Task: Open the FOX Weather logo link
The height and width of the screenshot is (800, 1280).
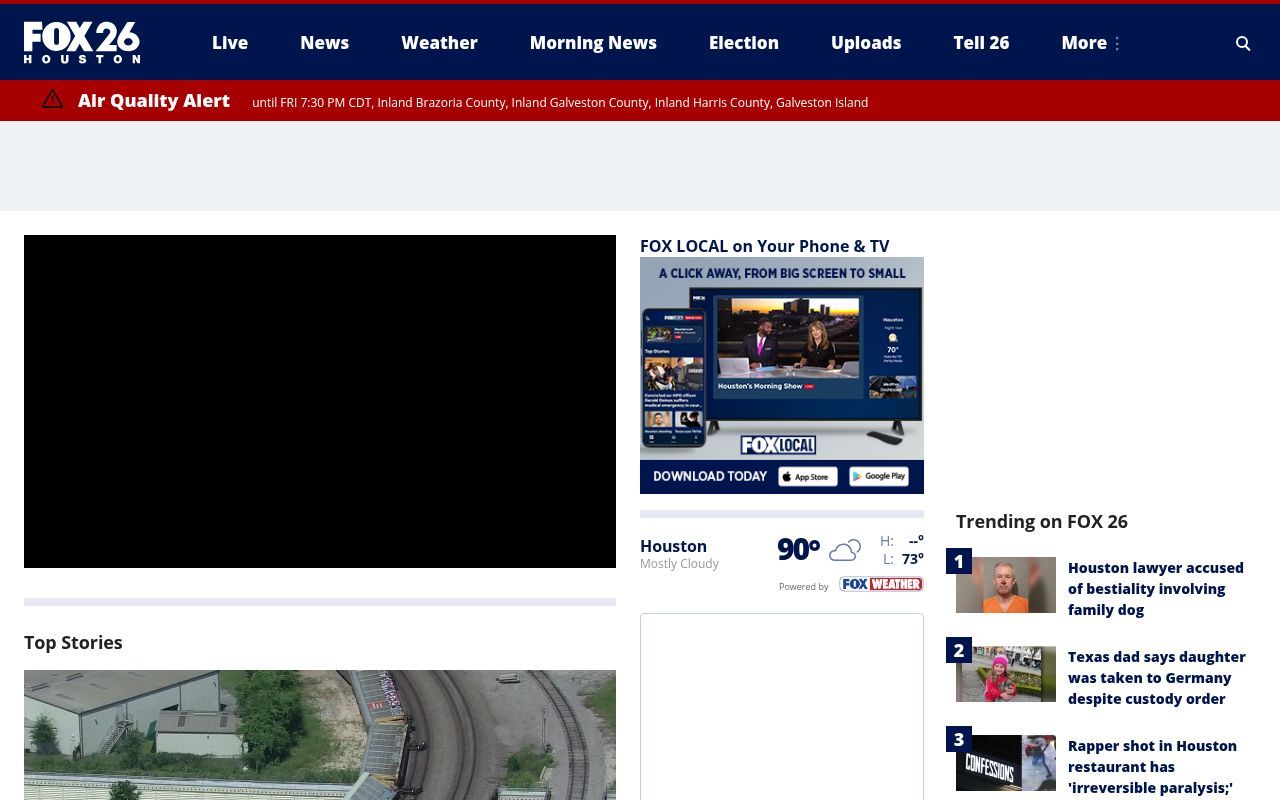Action: point(881,584)
